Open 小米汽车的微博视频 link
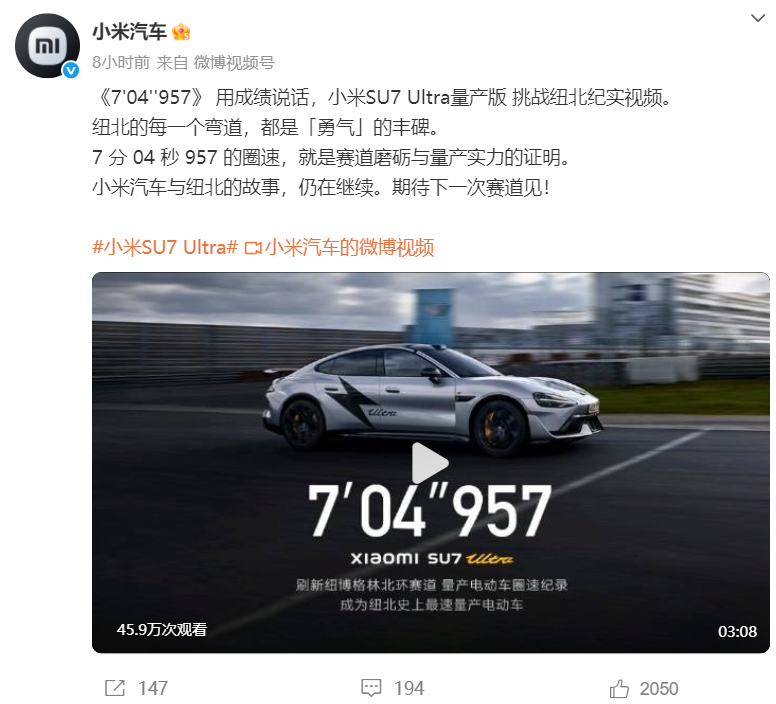The image size is (776, 704). tap(349, 247)
